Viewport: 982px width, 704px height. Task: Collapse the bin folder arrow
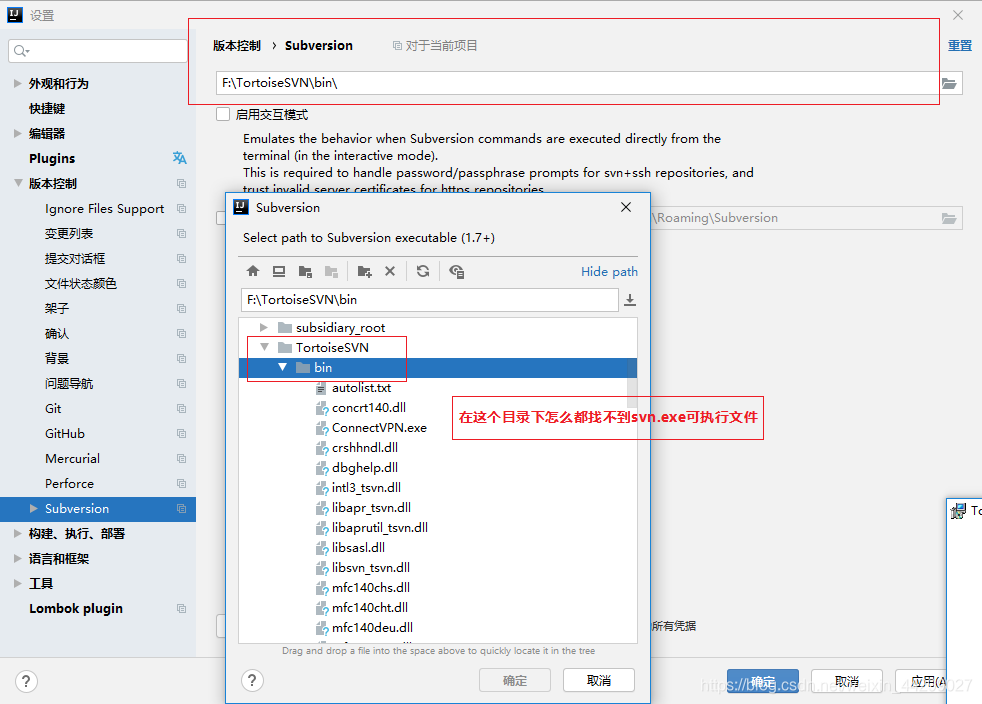(x=282, y=367)
